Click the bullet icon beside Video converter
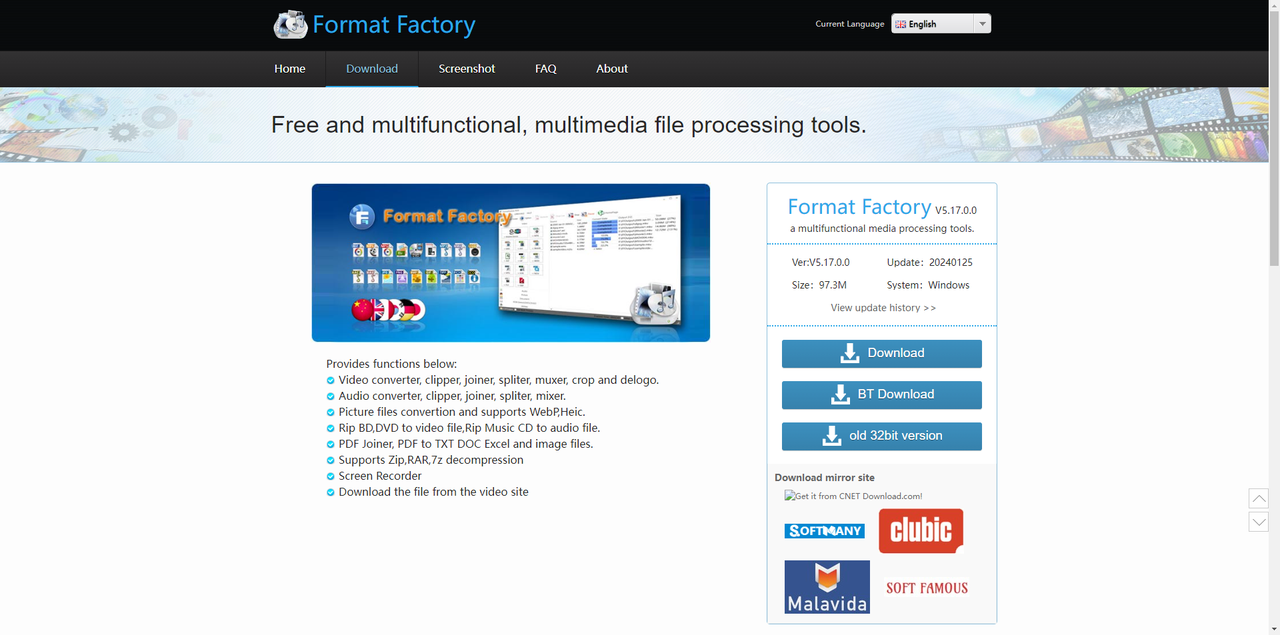The height and width of the screenshot is (635, 1280). click(331, 380)
